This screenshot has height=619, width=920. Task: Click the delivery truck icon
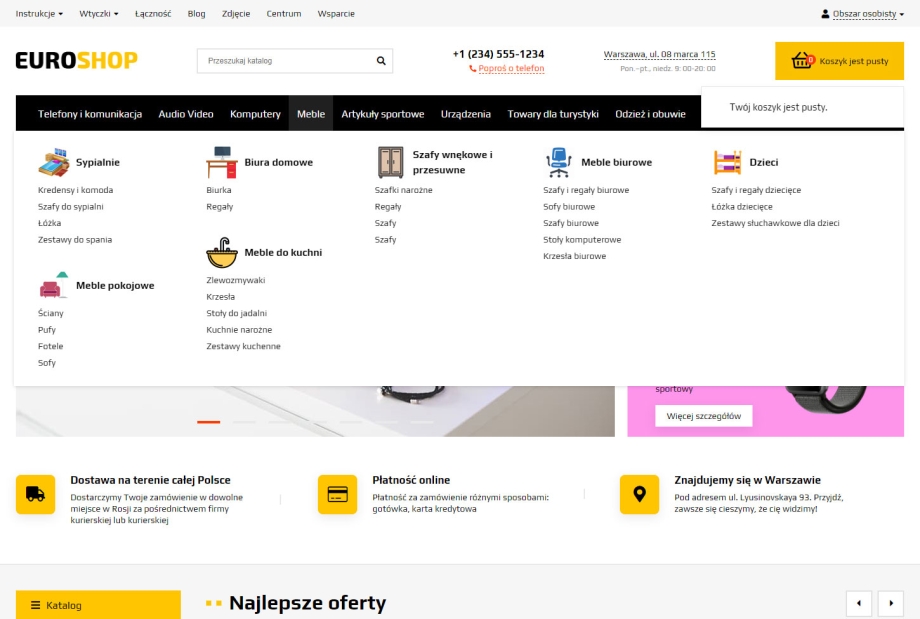35,493
